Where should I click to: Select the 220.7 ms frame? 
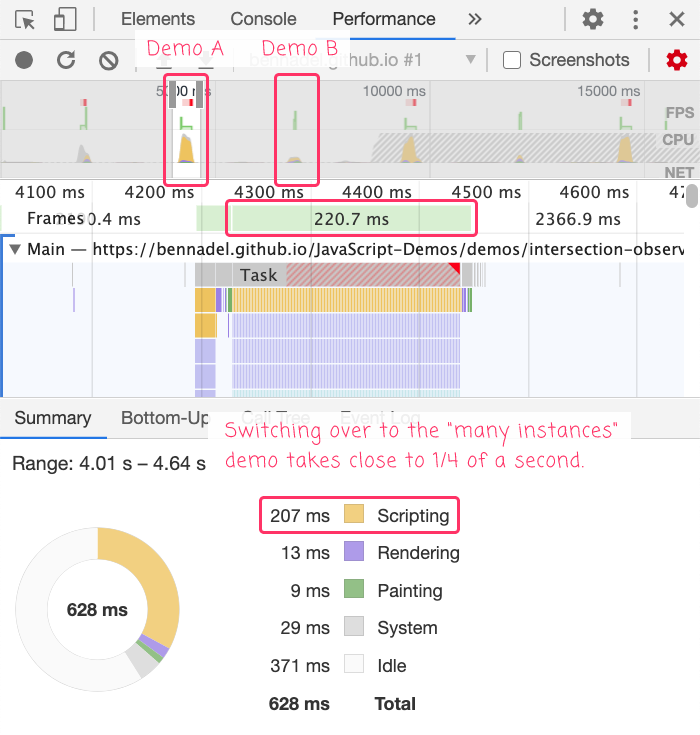pos(351,219)
